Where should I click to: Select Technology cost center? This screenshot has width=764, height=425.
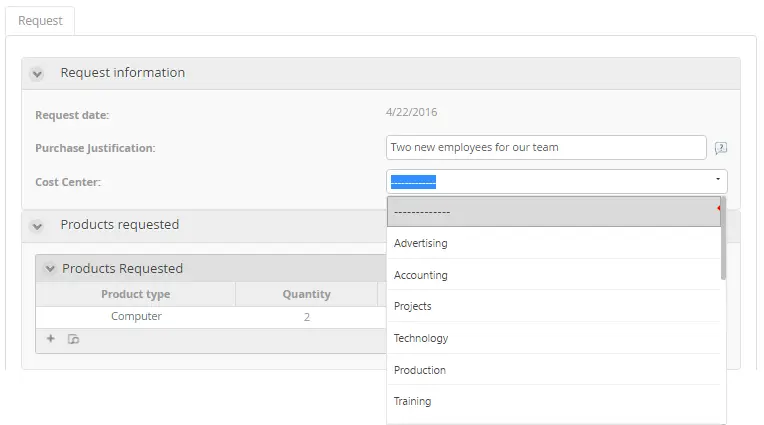click(554, 338)
